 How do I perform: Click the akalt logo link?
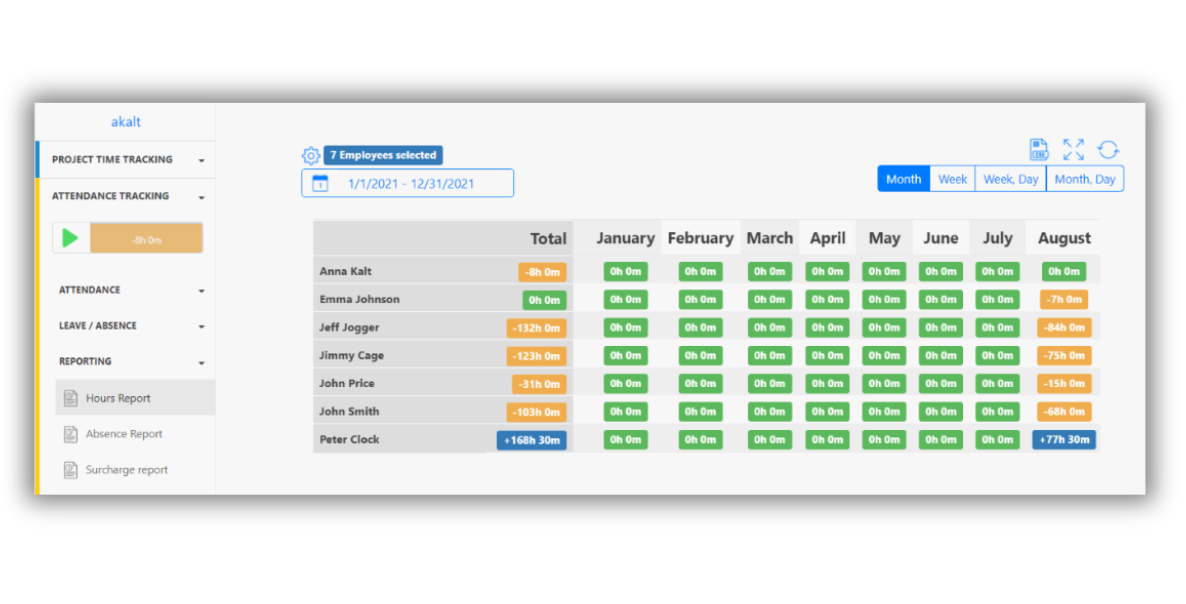click(126, 122)
